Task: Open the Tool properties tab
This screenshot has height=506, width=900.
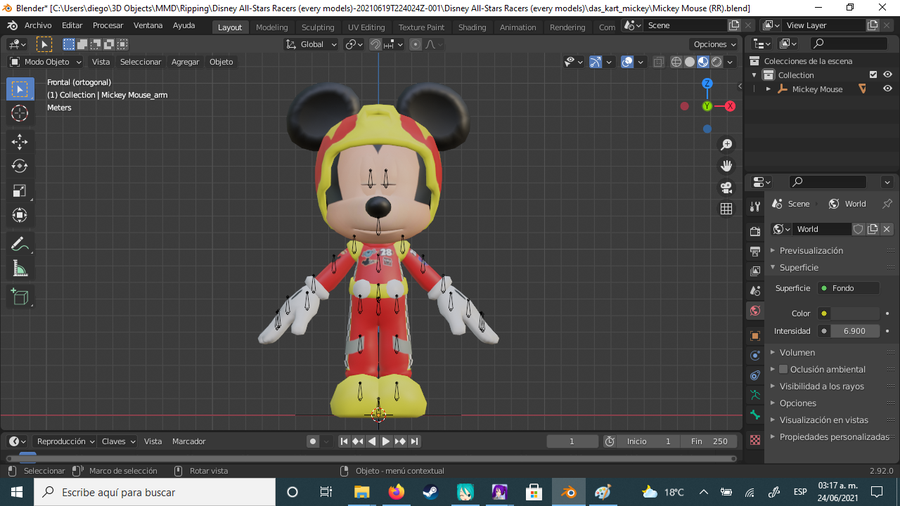Action: pyautogui.click(x=755, y=207)
